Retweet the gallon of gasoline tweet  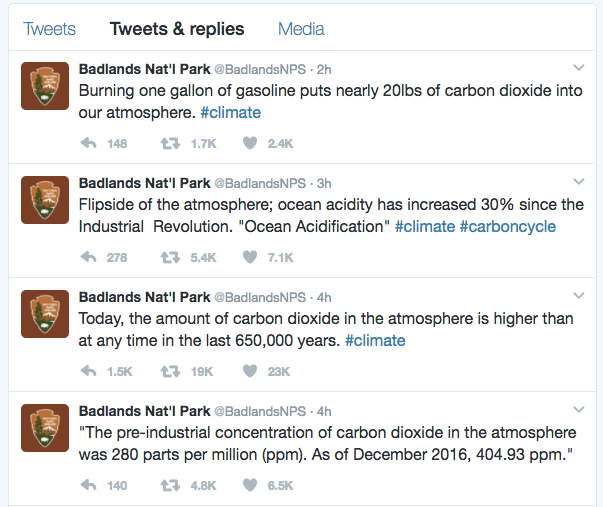coord(169,144)
